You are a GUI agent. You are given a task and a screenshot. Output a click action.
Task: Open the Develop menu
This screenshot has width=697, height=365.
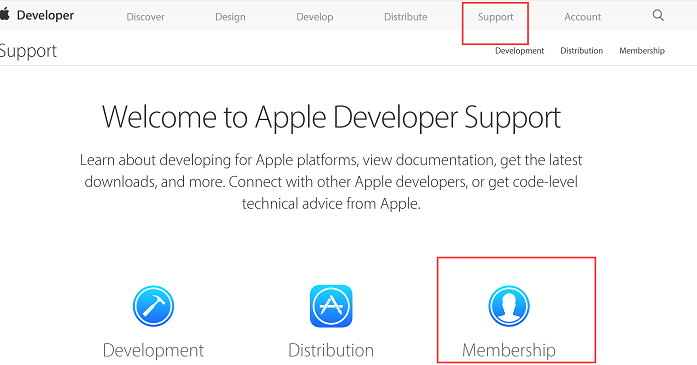(x=315, y=17)
